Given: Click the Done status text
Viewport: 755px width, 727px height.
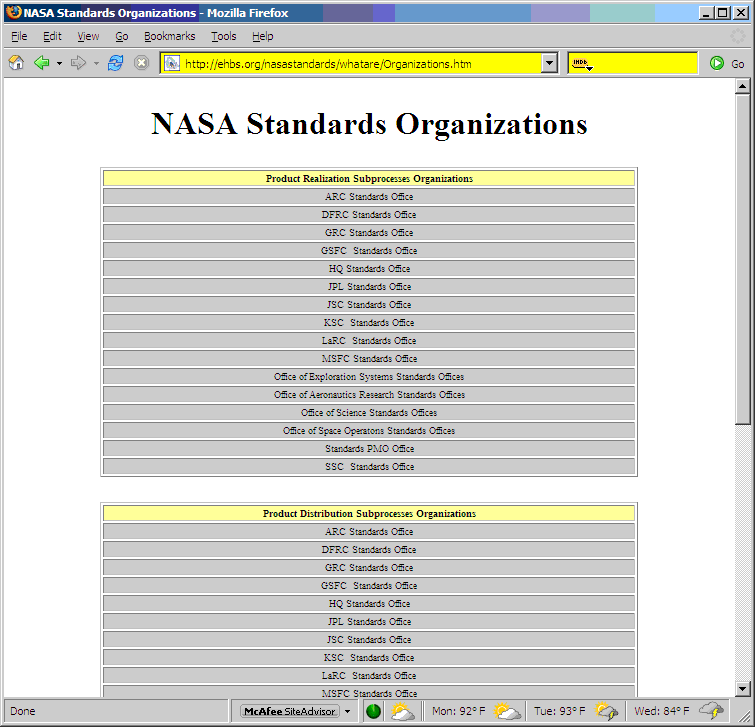Looking at the screenshot, I should pyautogui.click(x=23, y=711).
